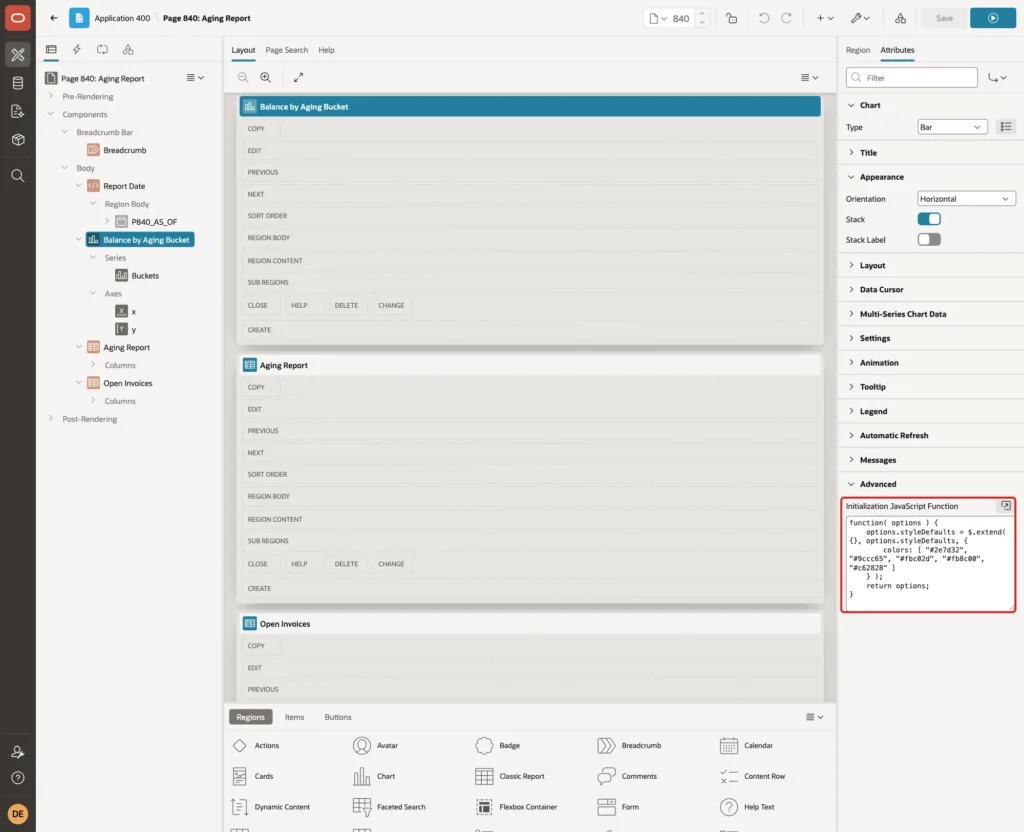Viewport: 1024px width, 832px height.
Task: Click the property Filter search field
Action: (912, 78)
